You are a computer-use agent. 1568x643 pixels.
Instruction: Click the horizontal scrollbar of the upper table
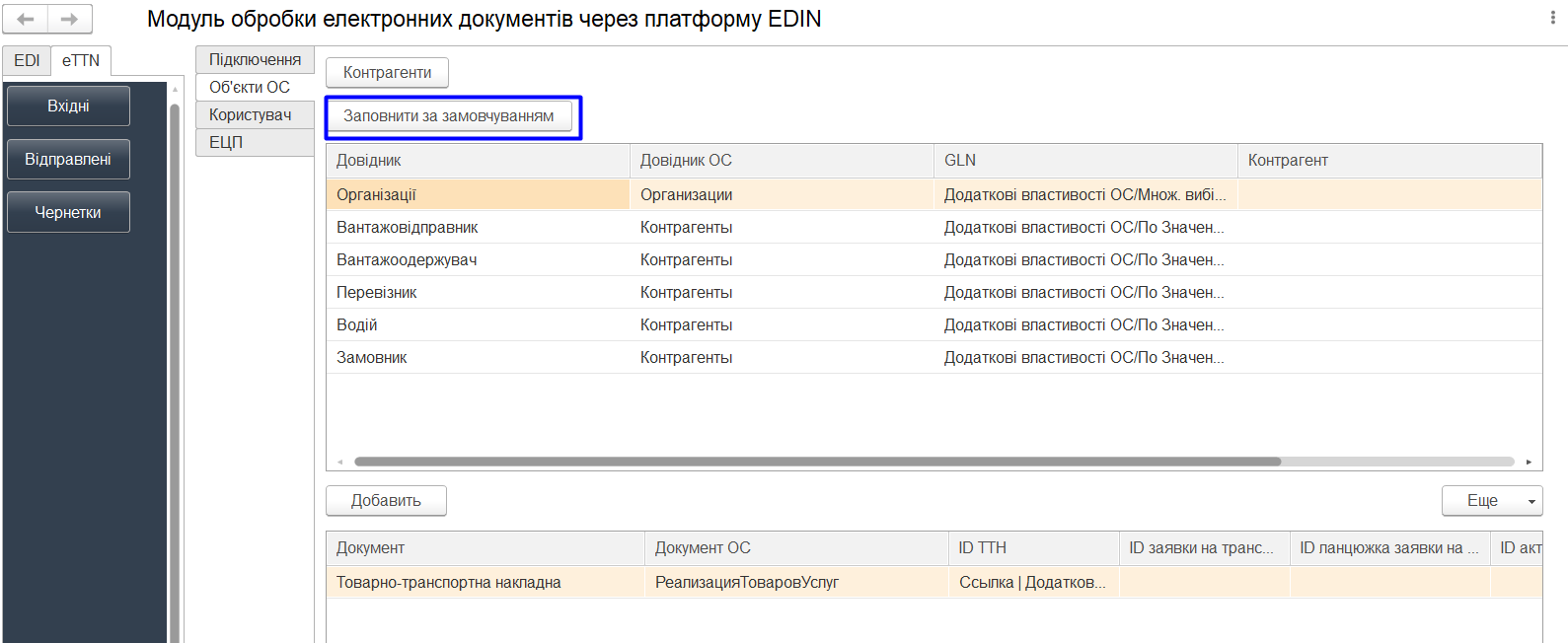(x=817, y=462)
